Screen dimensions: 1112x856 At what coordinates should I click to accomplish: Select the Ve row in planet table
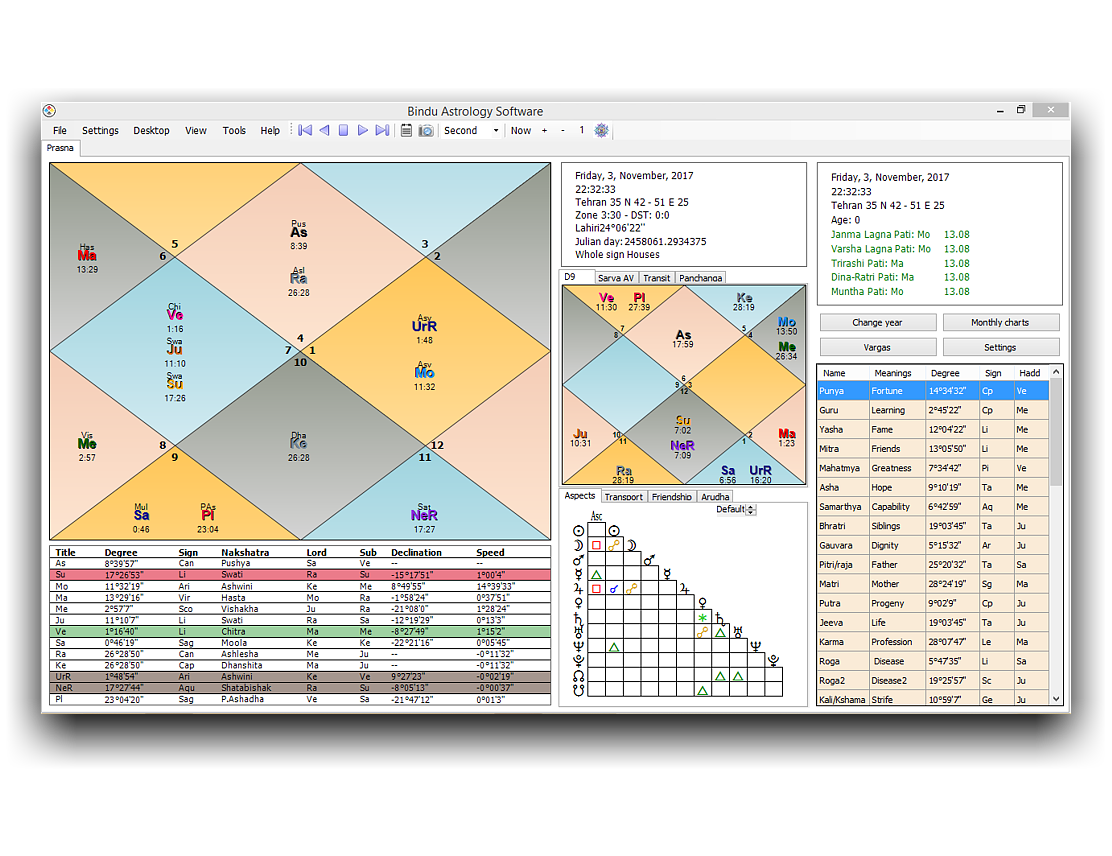(300, 631)
